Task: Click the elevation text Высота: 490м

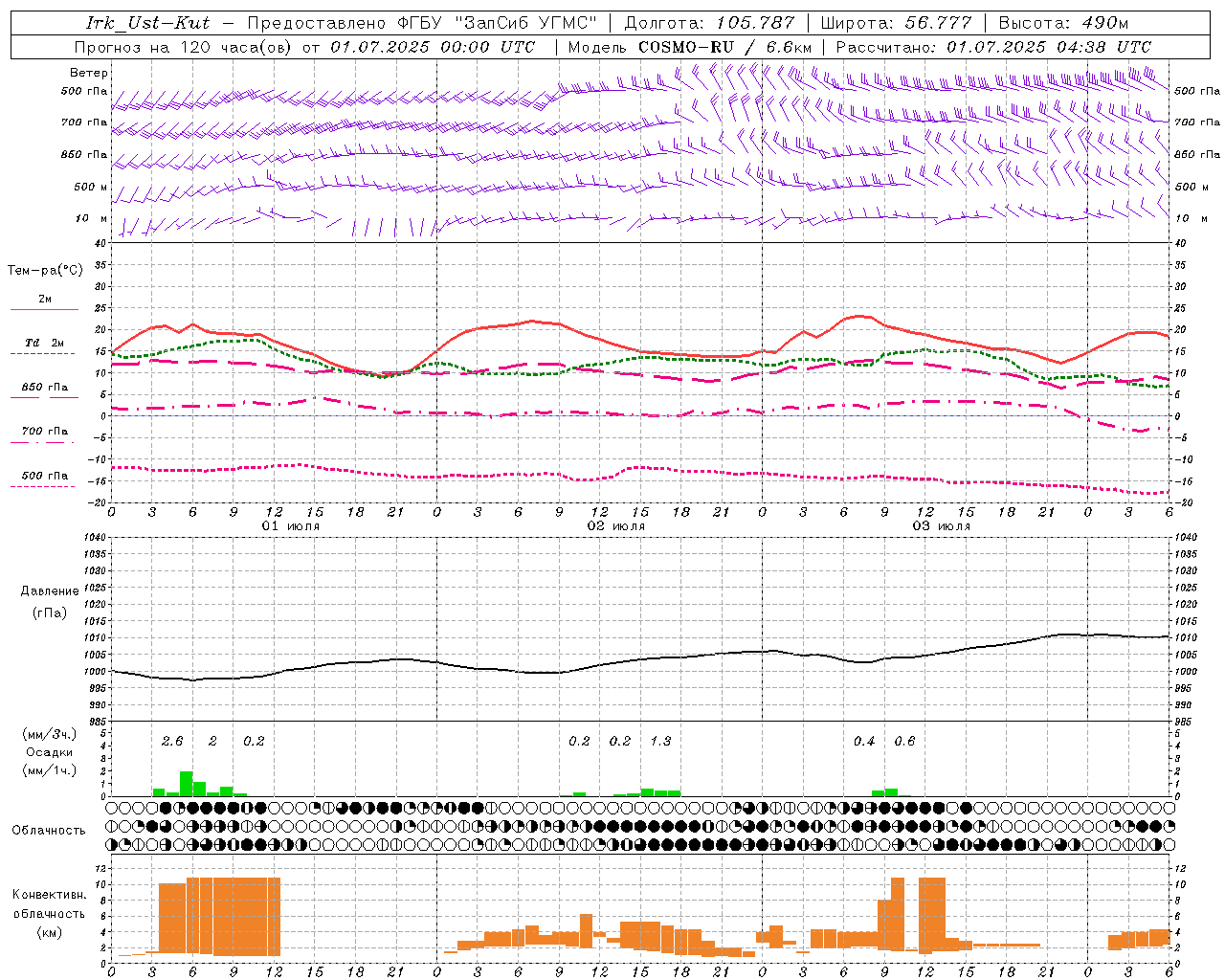Action: (1063, 23)
